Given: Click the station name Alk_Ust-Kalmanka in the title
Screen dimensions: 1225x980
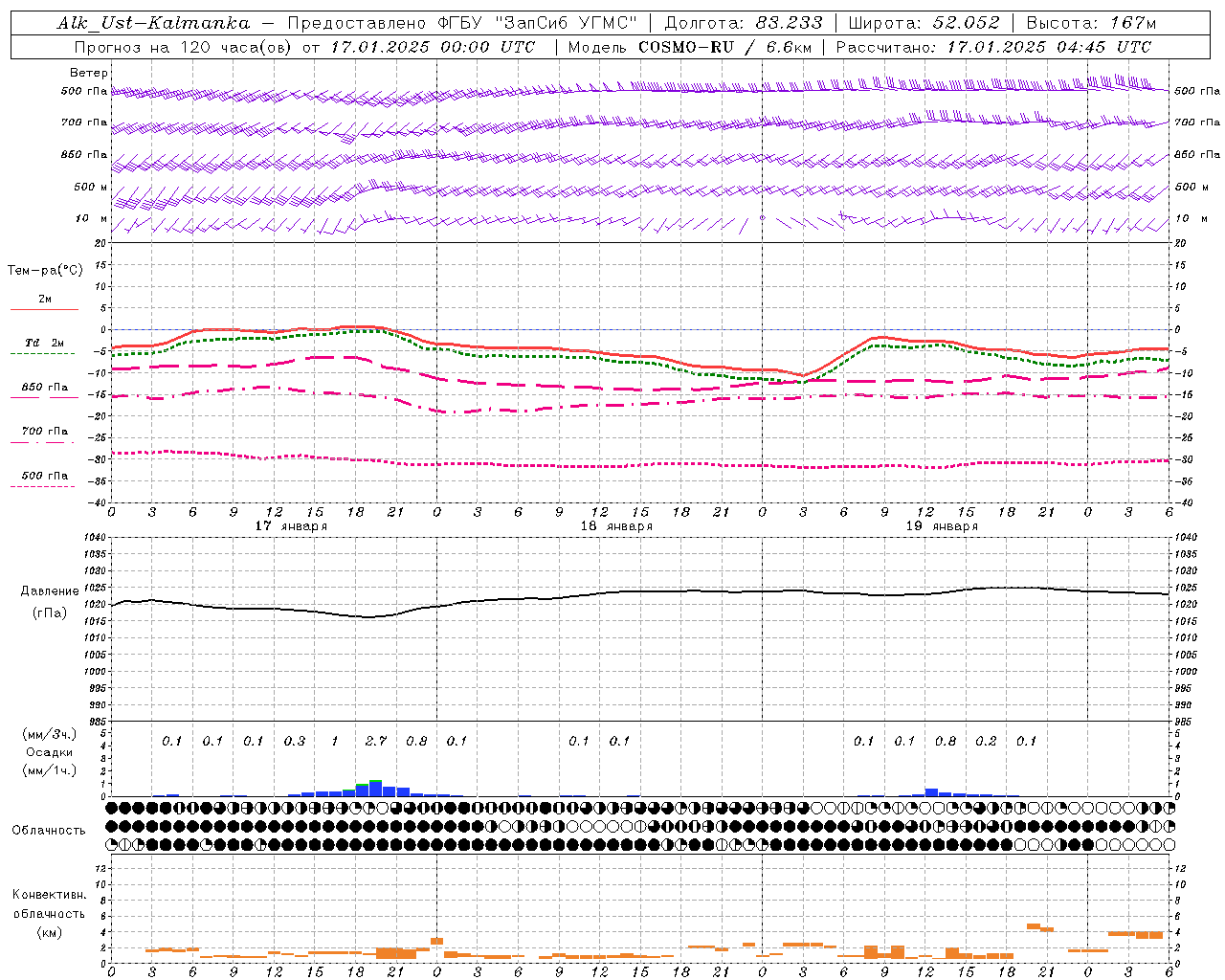Looking at the screenshot, I should (x=153, y=23).
